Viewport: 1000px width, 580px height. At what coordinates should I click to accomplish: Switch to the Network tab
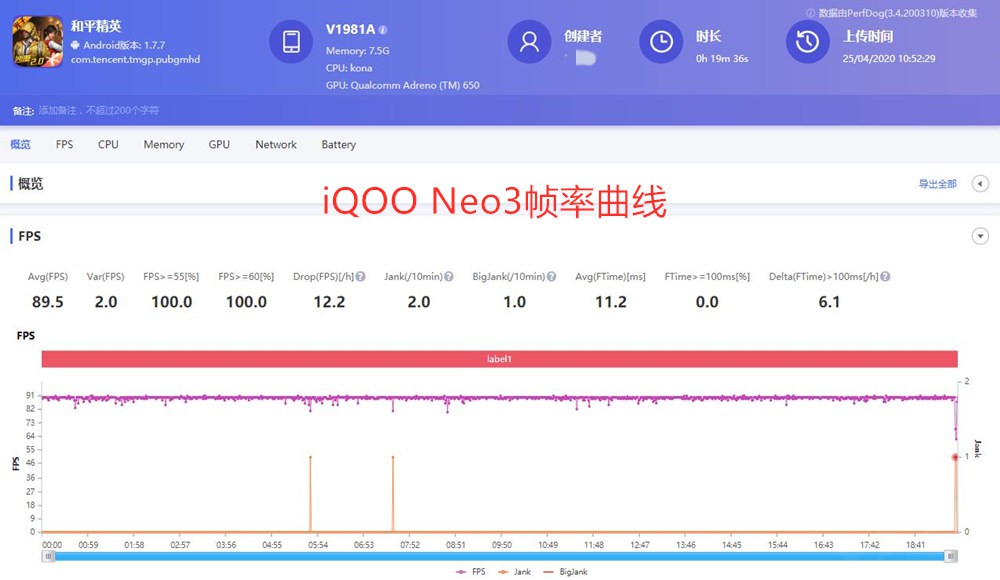tap(276, 144)
